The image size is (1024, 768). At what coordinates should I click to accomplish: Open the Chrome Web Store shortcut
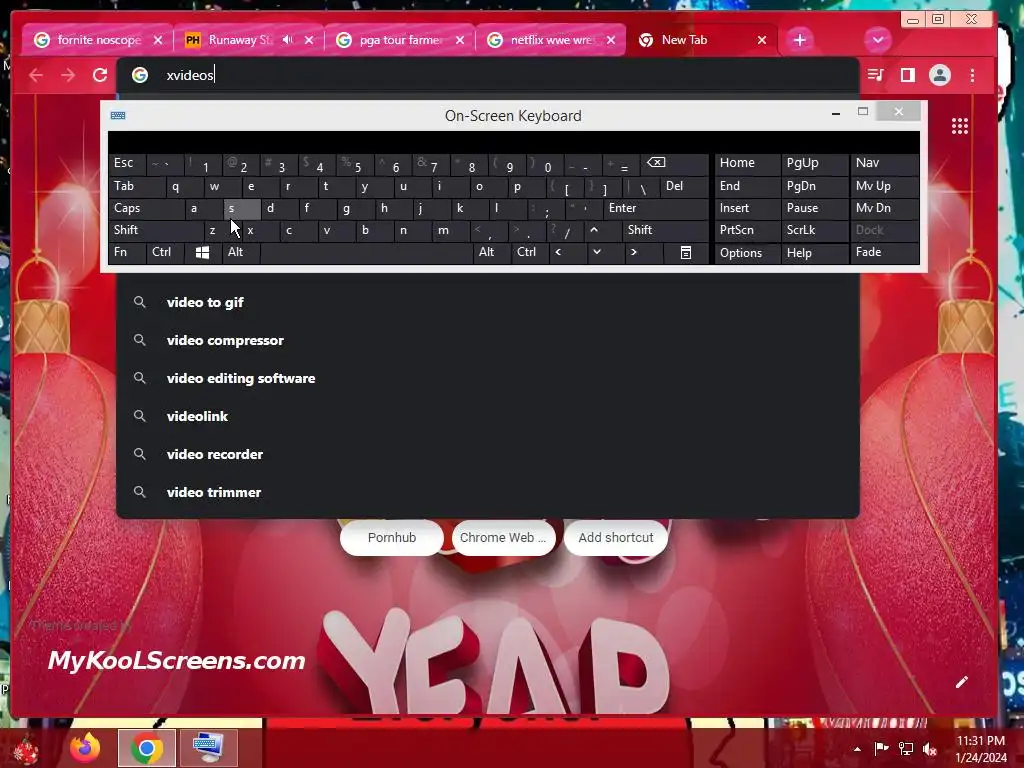503,537
